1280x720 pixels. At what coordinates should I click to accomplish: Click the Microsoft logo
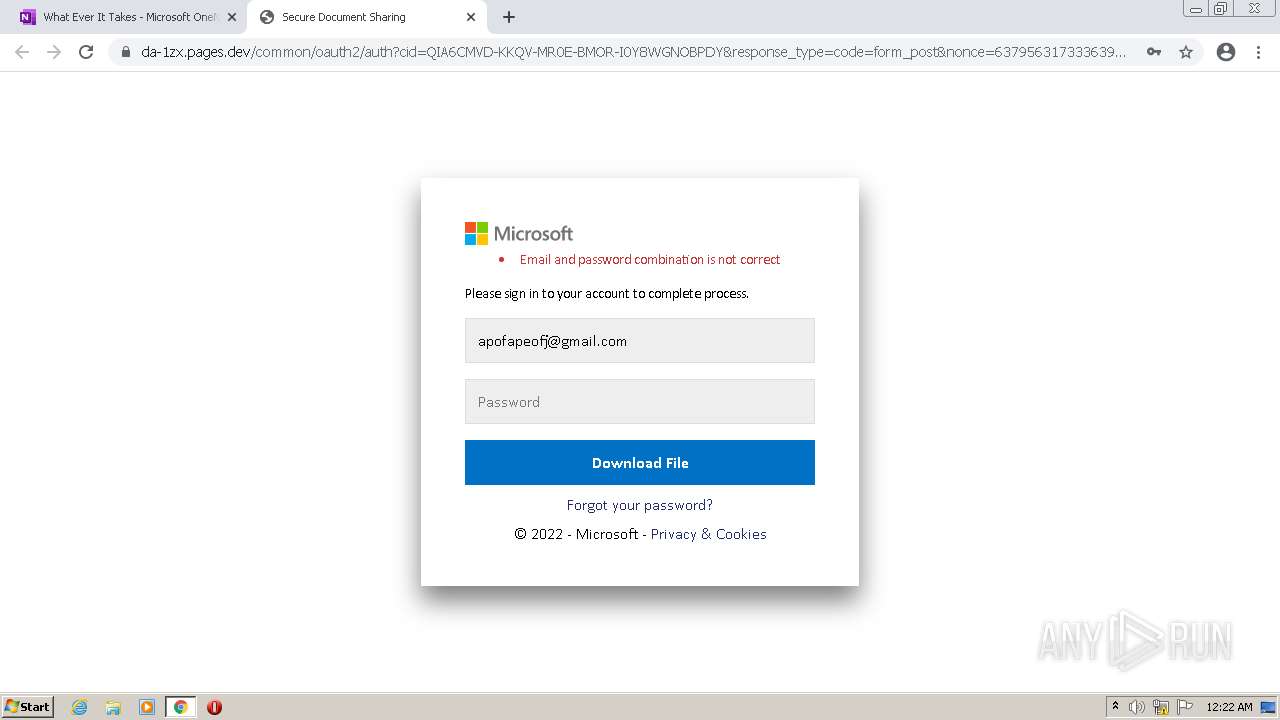point(519,234)
